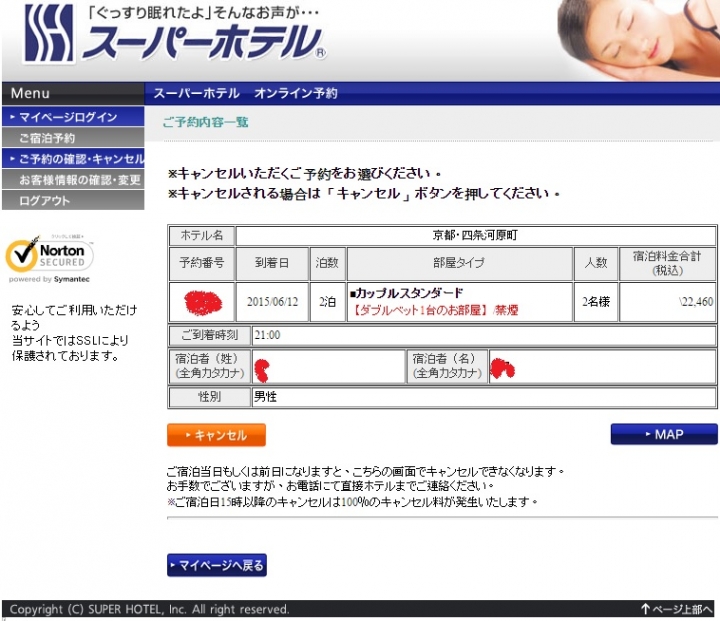This screenshot has height=621, width=720.
Task: Click the 部屋タイプ column header
Action: (x=460, y=263)
